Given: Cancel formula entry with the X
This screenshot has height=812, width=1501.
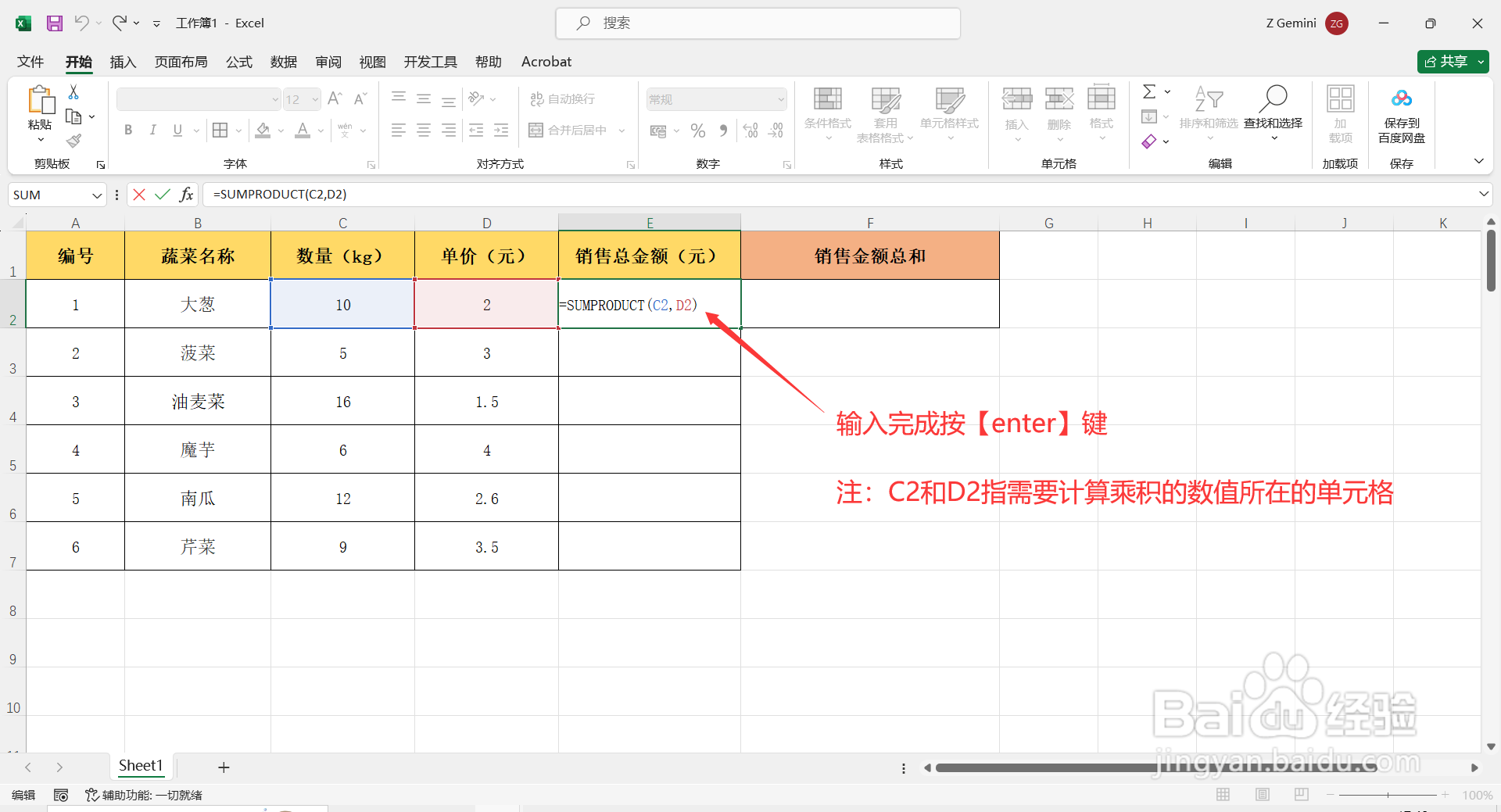Looking at the screenshot, I should [x=138, y=194].
